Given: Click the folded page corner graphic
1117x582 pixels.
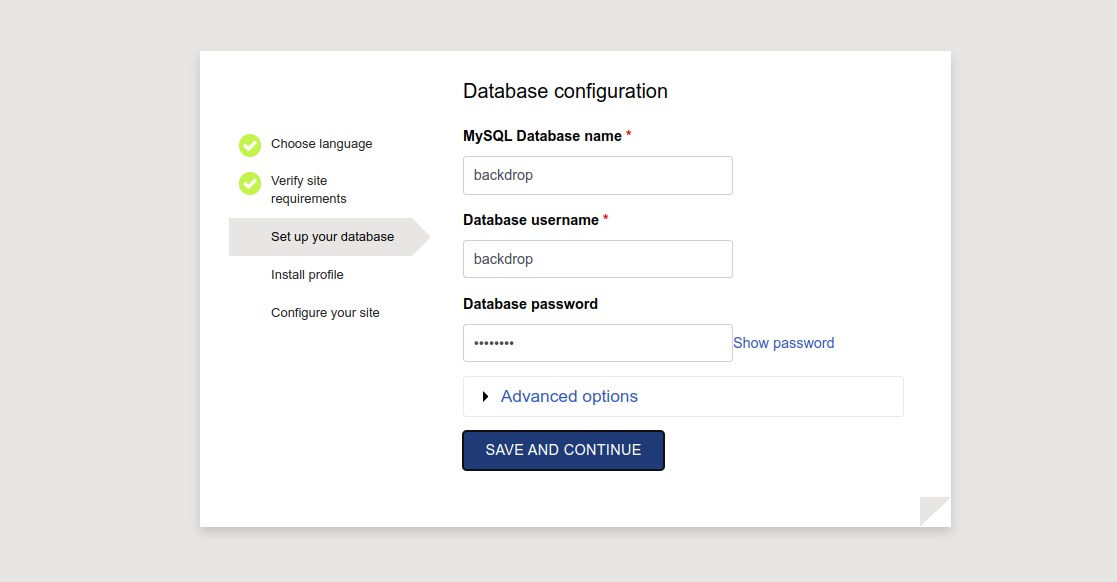Looking at the screenshot, I should coord(934,511).
